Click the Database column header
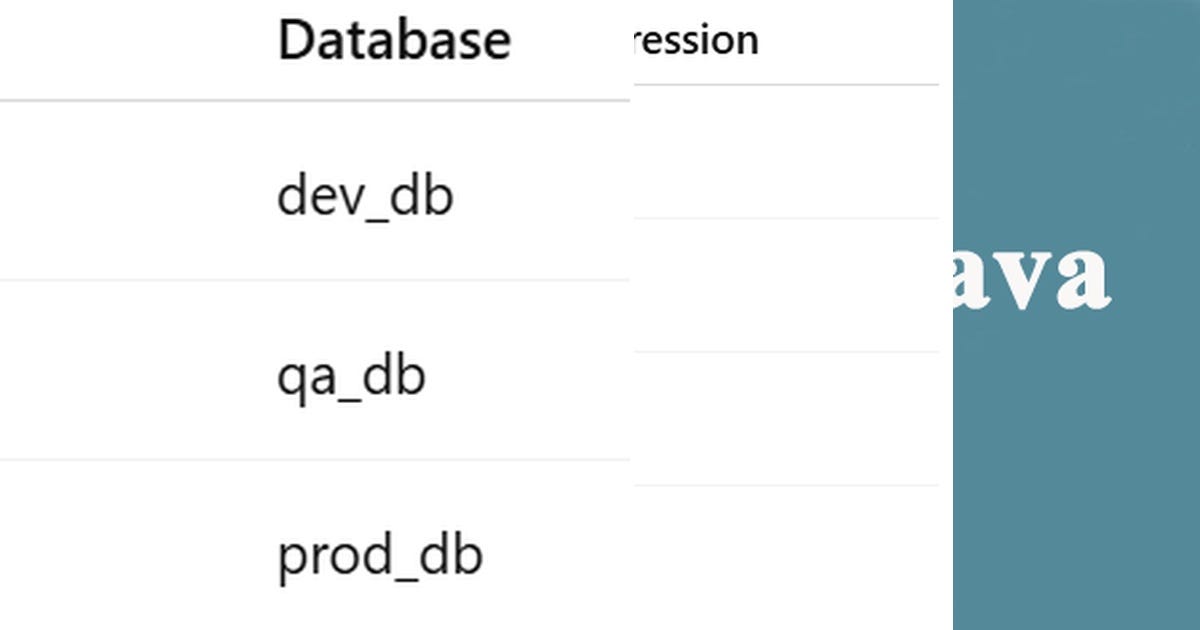 (394, 41)
